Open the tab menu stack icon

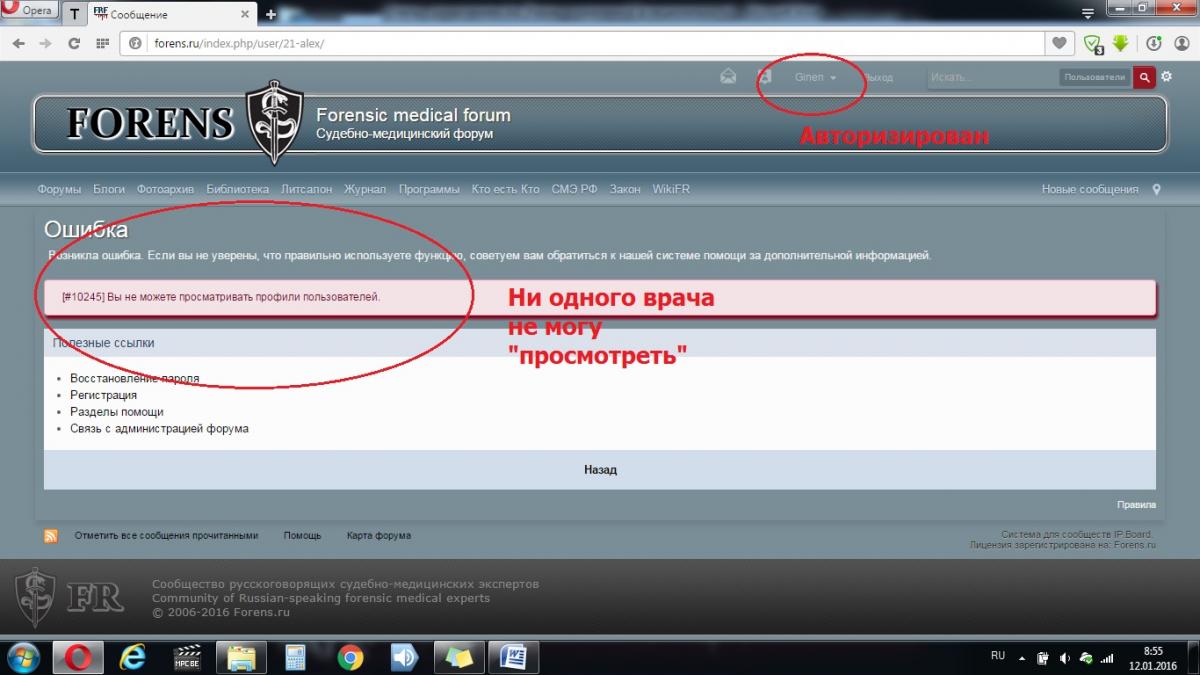(x=1089, y=13)
